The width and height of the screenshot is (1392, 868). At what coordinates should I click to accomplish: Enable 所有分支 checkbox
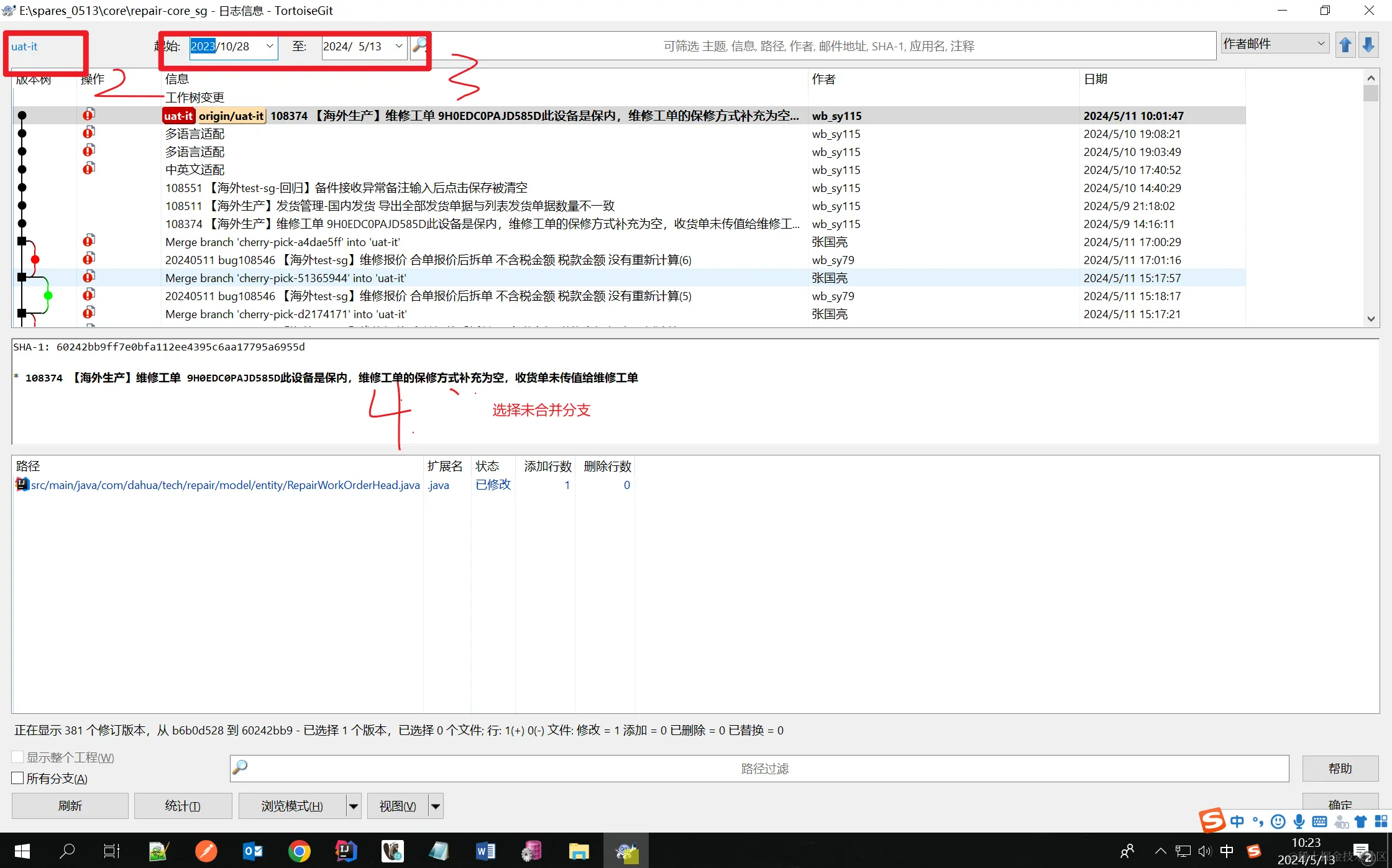[x=17, y=778]
